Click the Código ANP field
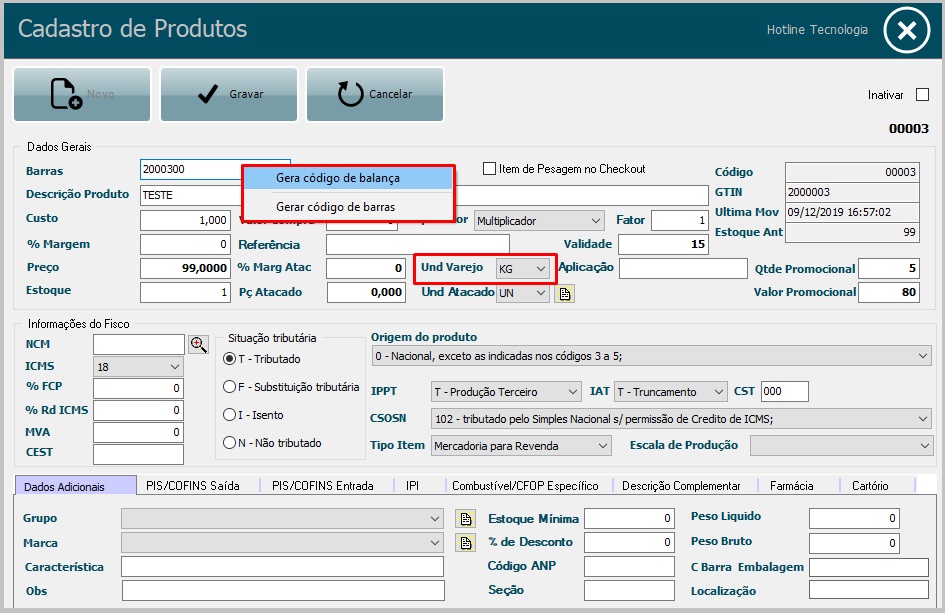Image resolution: width=945 pixels, height=613 pixels. 629,567
